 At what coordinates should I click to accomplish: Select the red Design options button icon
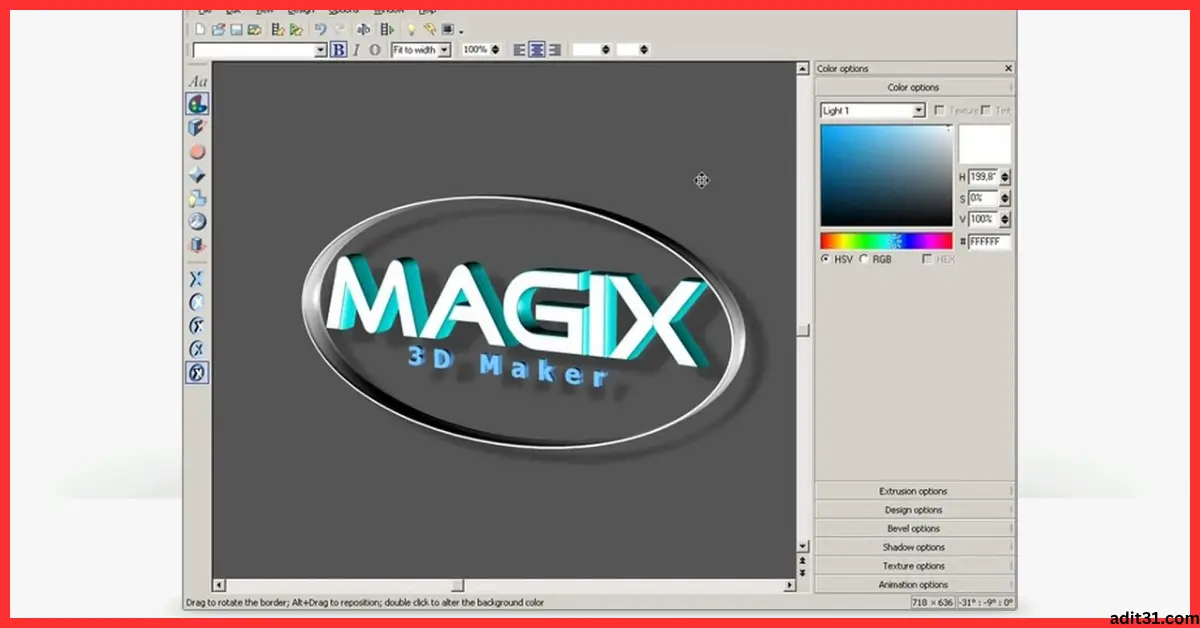[198, 152]
